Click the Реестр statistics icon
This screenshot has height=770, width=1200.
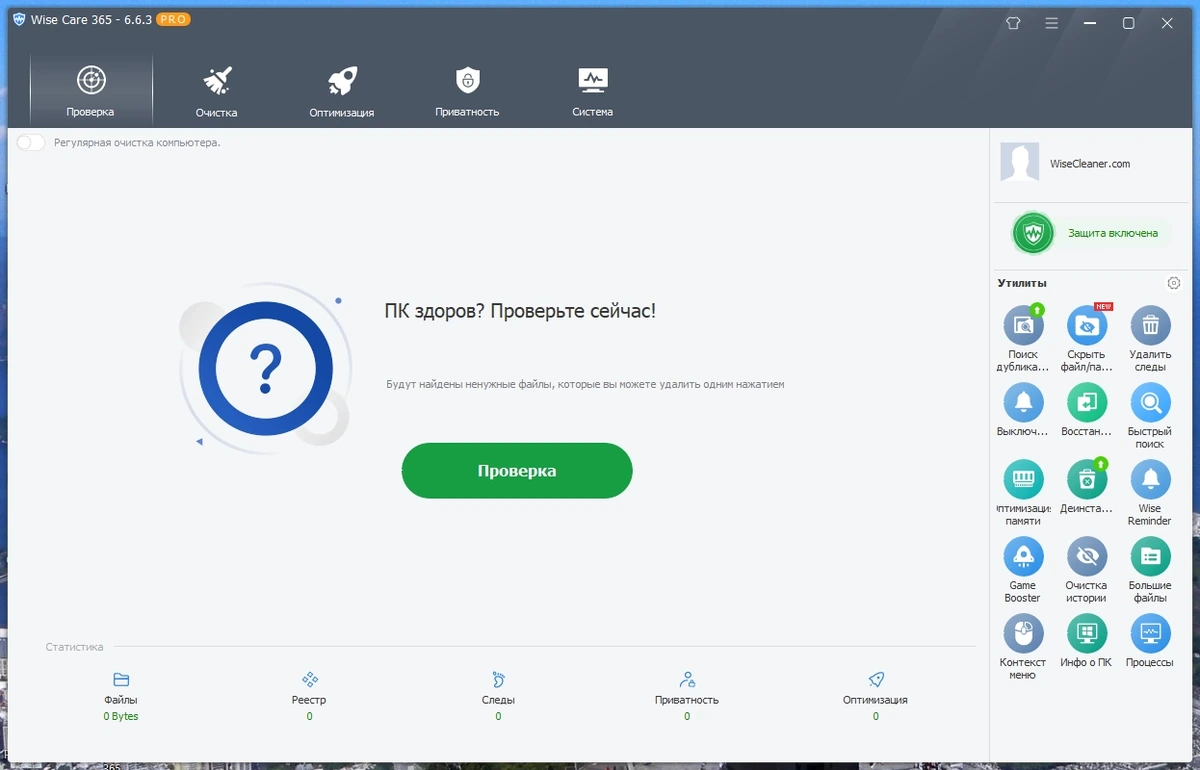(x=310, y=679)
